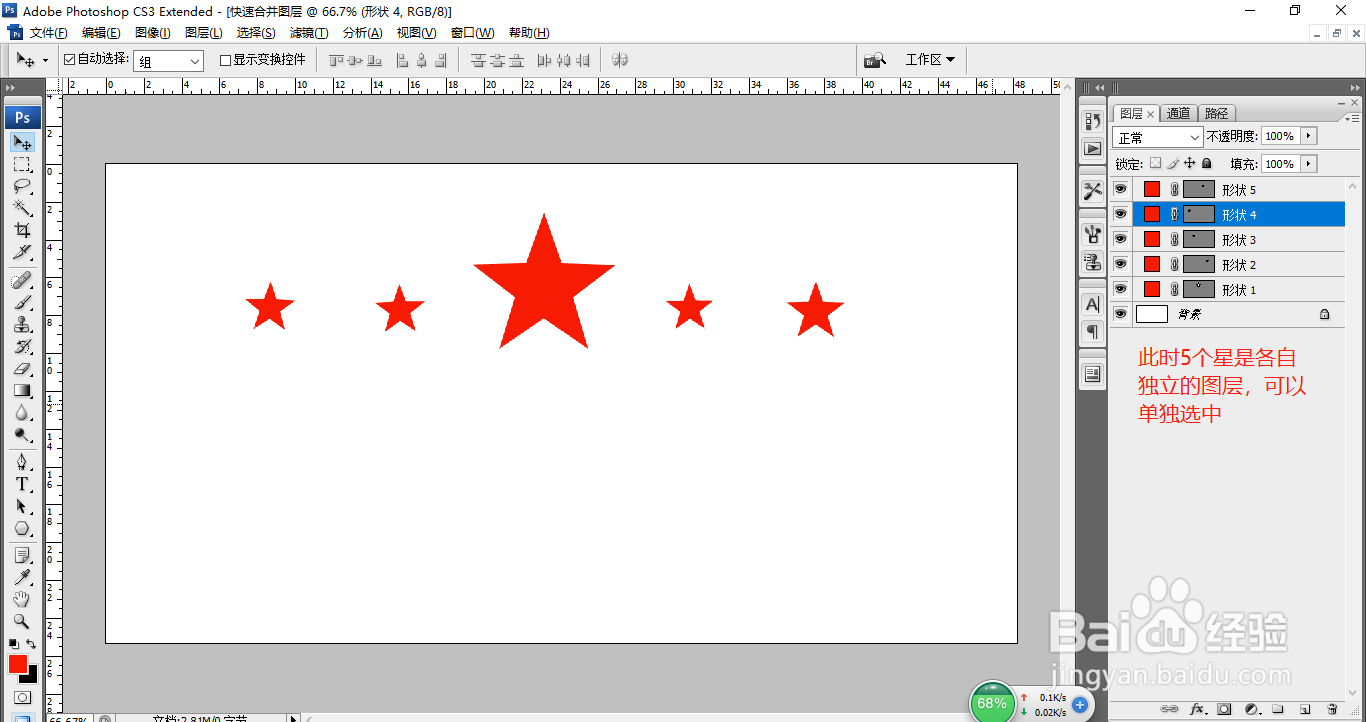The height and width of the screenshot is (722, 1366).
Task: Open the 图像(I) menu
Action: point(153,33)
